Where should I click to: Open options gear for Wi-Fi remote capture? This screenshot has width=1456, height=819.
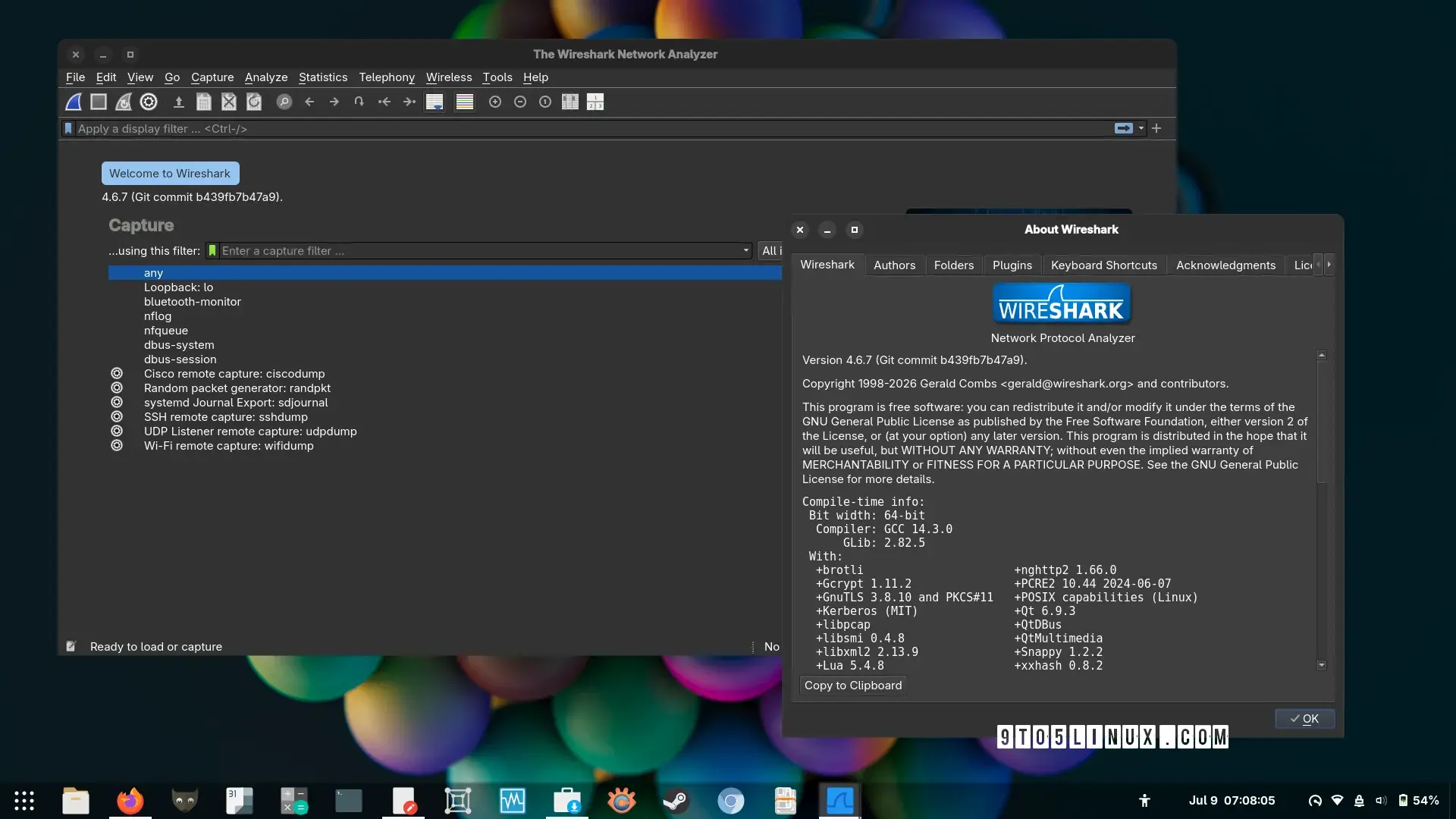tap(117, 446)
